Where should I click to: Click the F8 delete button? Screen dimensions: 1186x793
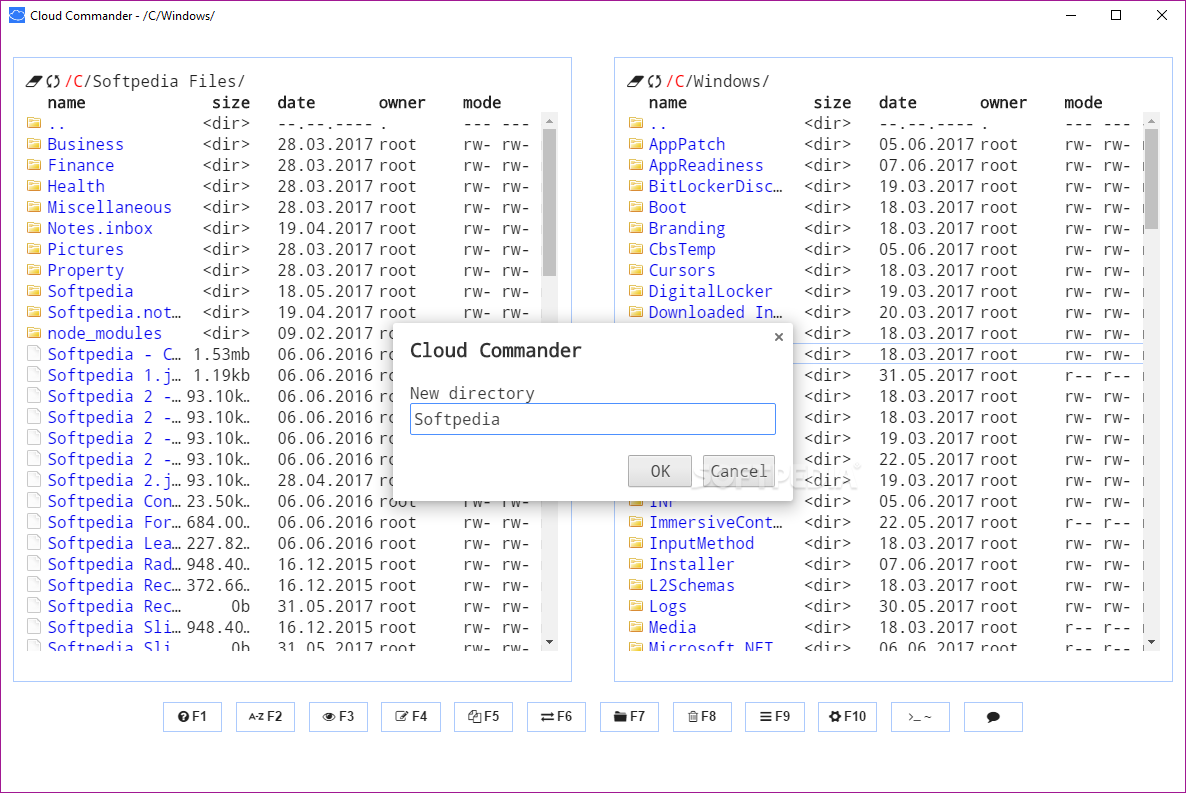point(702,717)
